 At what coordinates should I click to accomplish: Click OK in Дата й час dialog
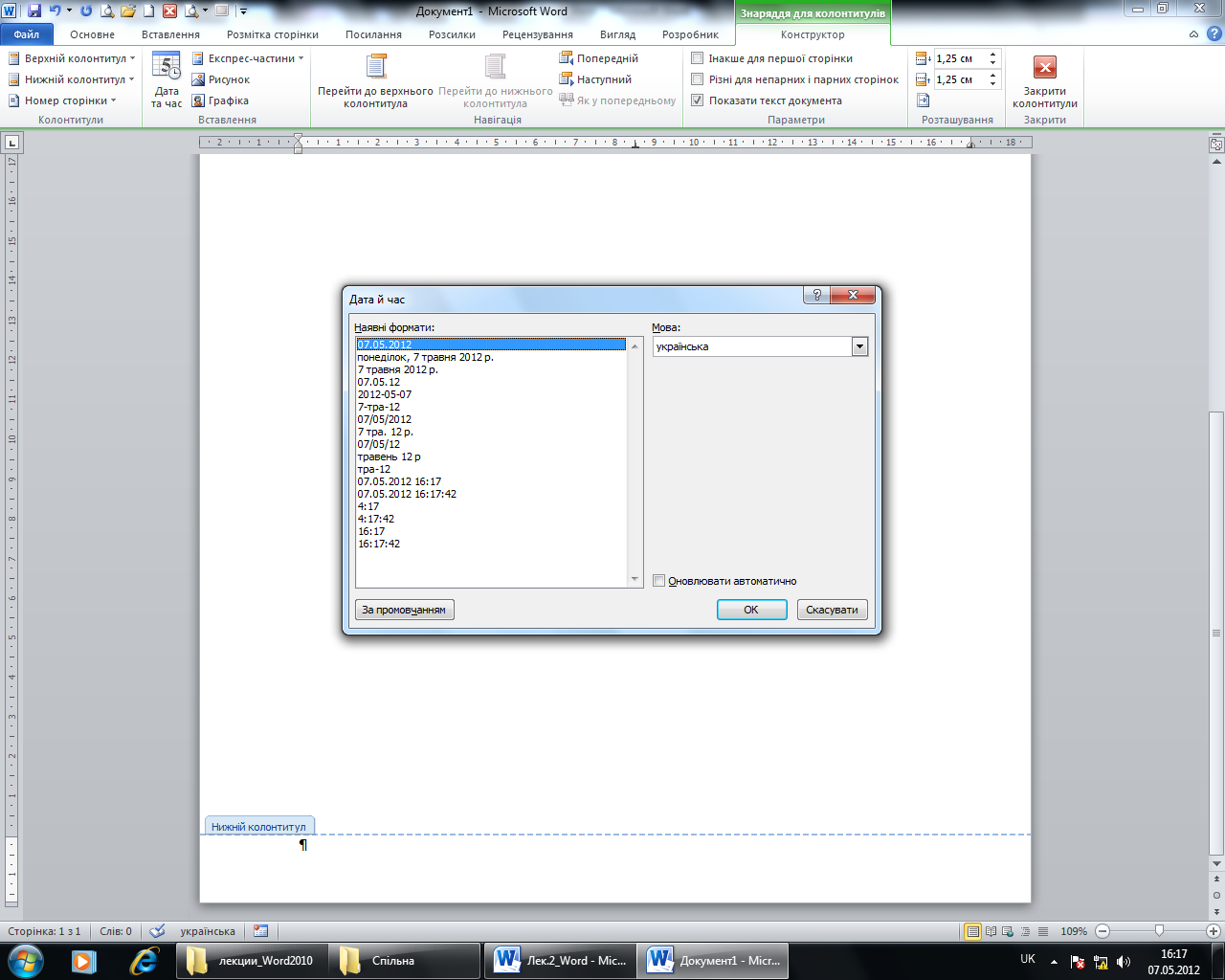point(751,610)
